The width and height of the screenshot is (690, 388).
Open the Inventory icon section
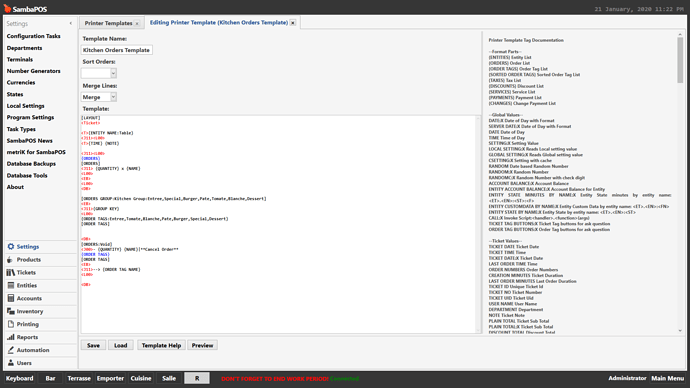tap(11, 311)
